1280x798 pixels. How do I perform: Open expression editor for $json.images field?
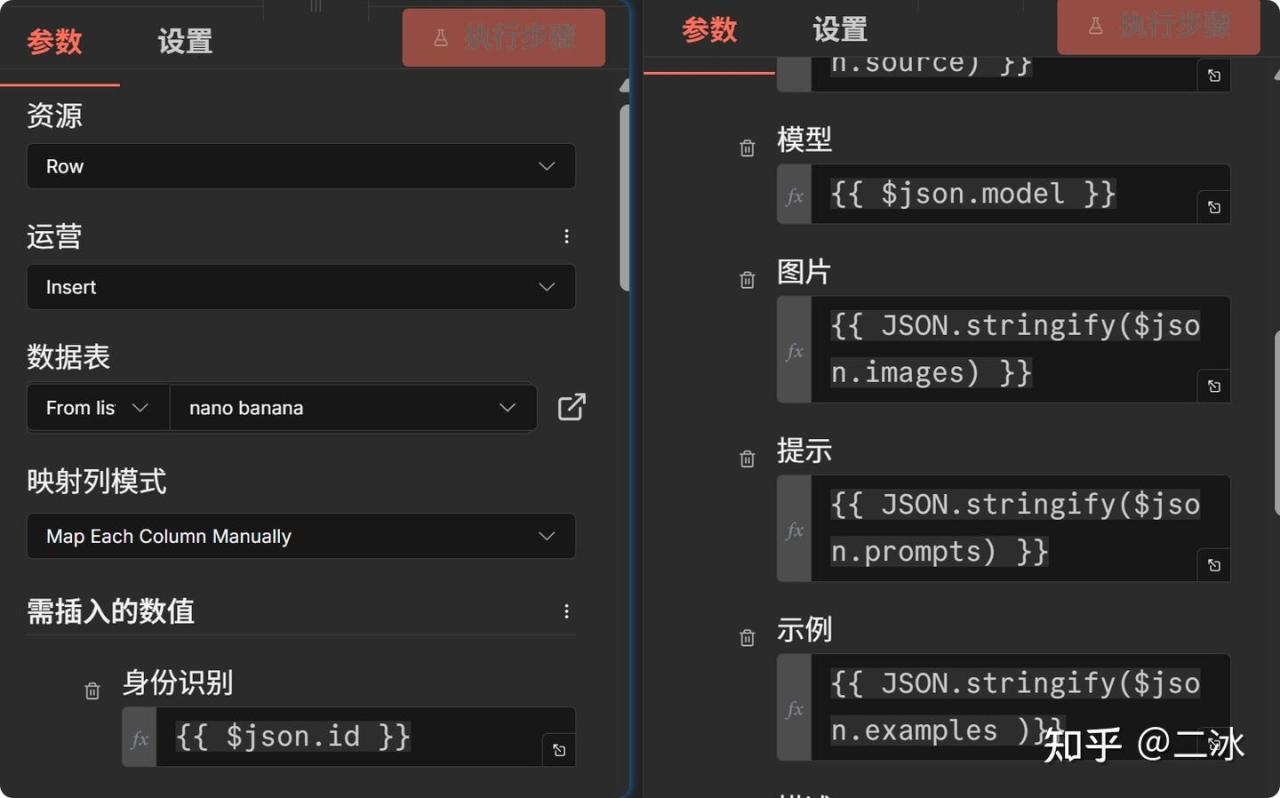point(1213,386)
